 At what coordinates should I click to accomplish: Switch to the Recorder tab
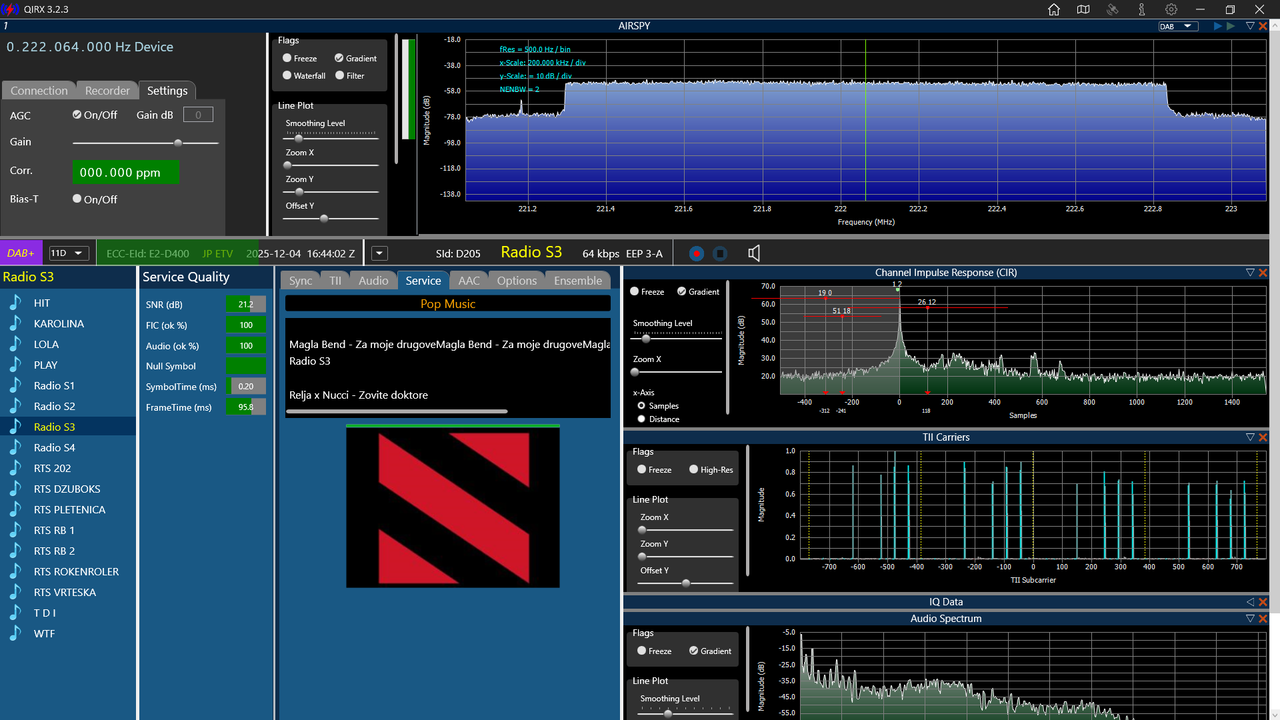[107, 91]
